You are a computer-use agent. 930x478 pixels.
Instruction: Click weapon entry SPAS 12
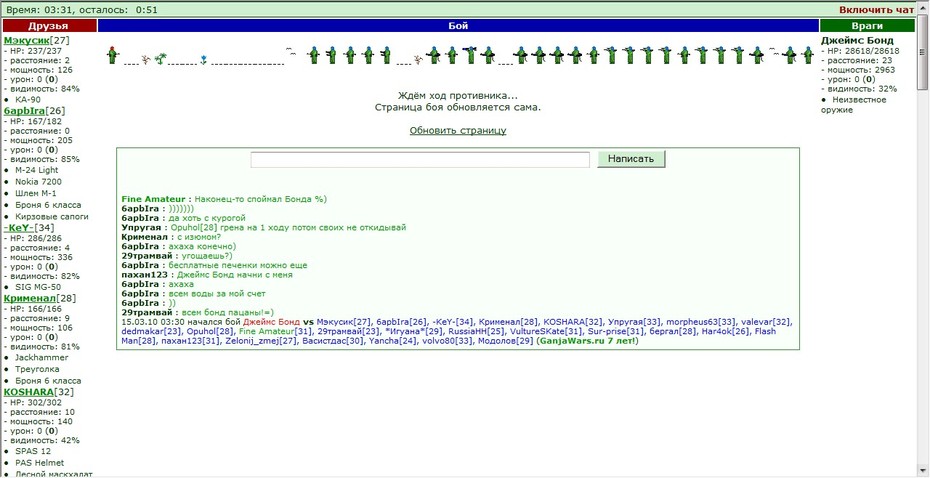coord(33,451)
